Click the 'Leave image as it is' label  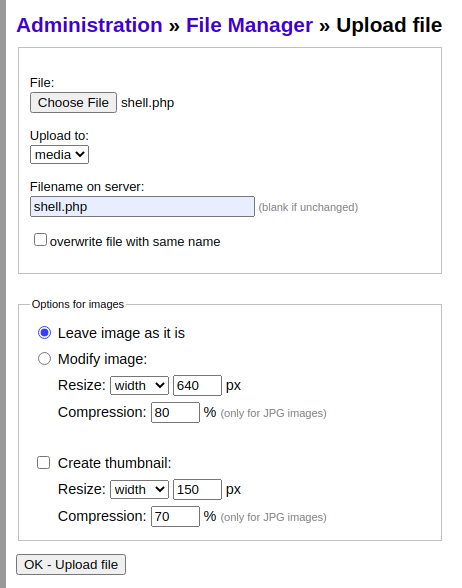121,333
